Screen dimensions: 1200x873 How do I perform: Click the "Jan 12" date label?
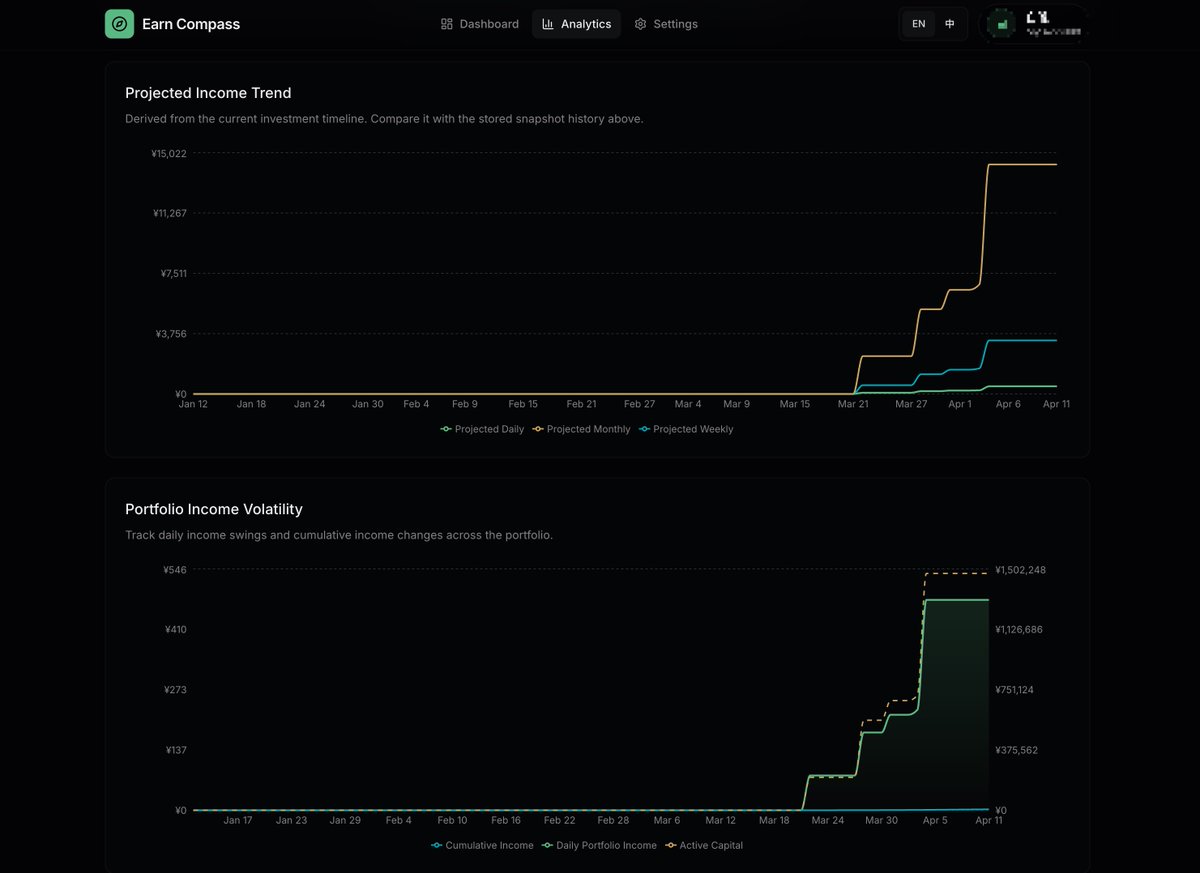click(x=193, y=404)
